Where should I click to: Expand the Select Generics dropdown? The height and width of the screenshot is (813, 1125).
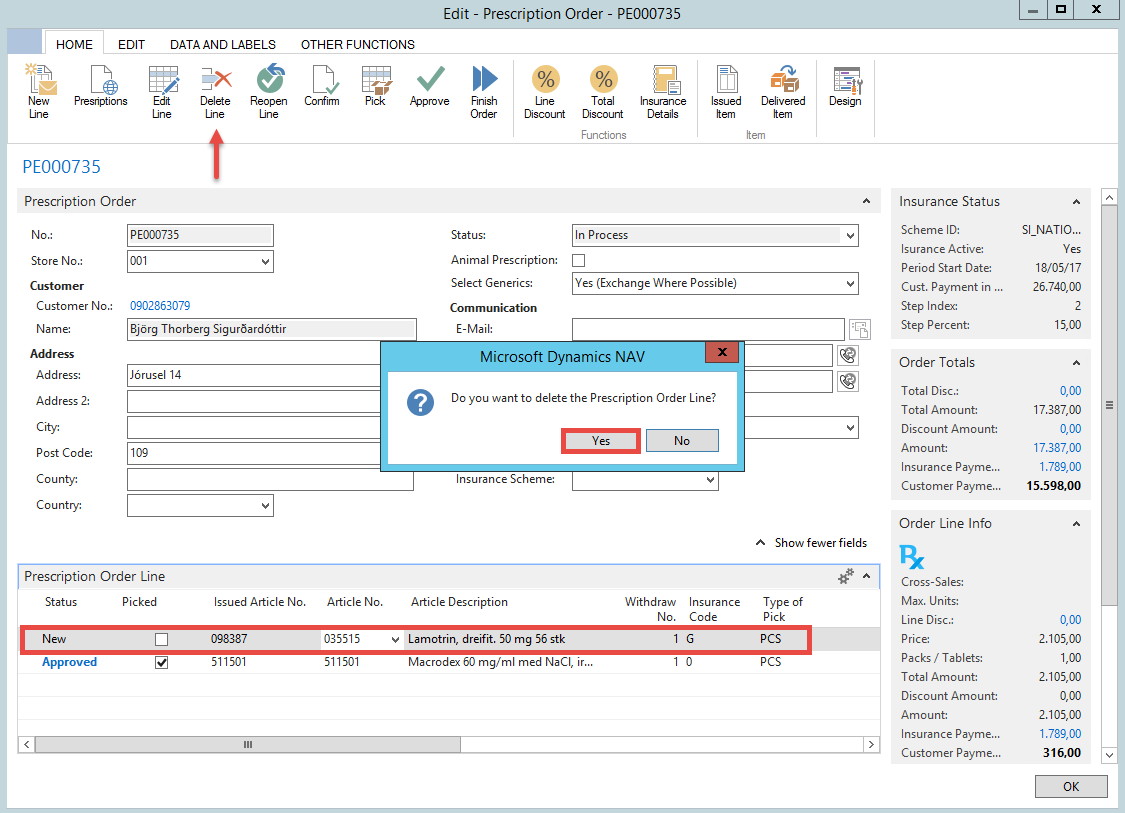850,284
